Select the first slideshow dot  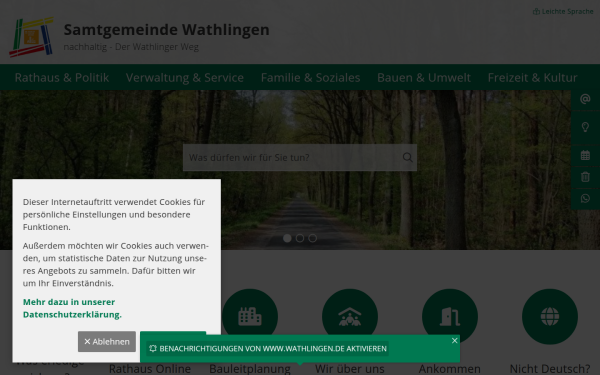[287, 238]
